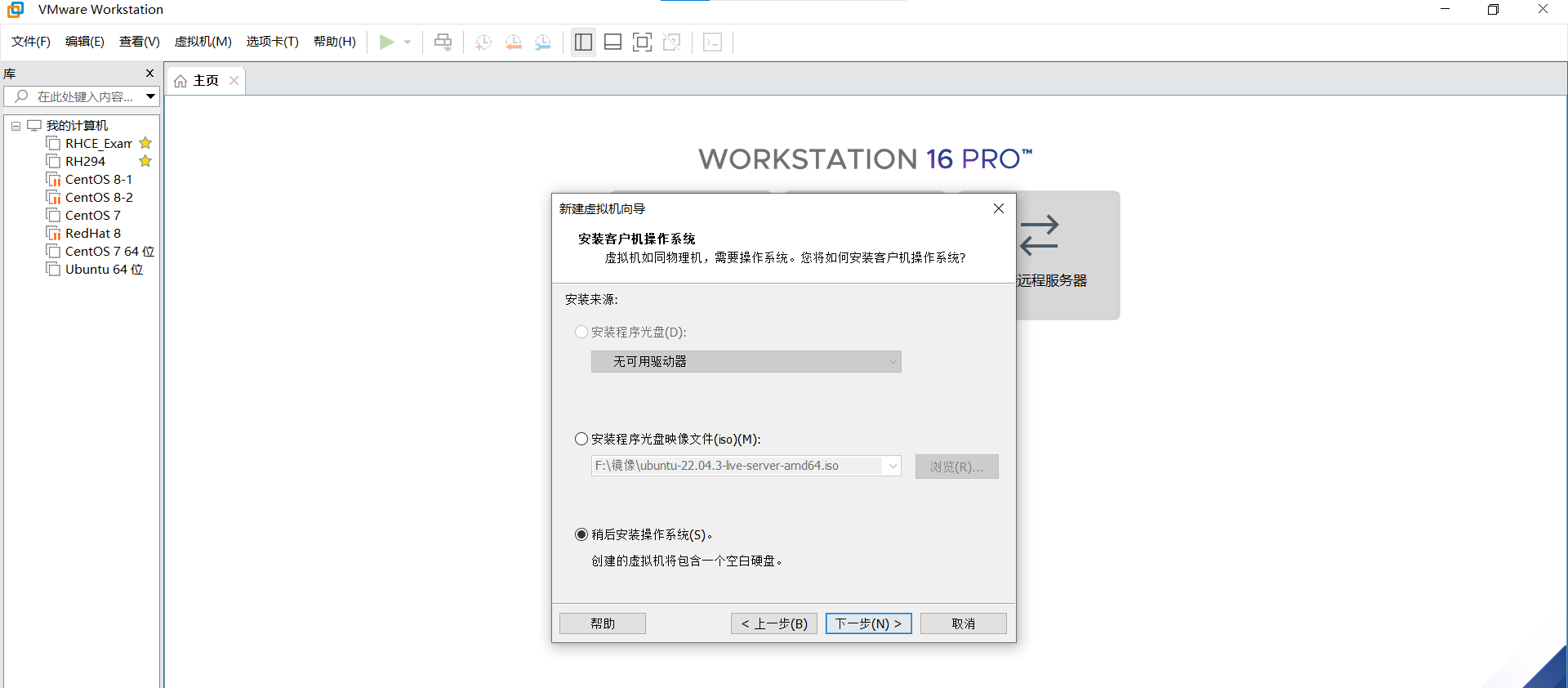1568x688 pixels.
Task: Click 取消 to cancel the wizard
Action: (964, 623)
